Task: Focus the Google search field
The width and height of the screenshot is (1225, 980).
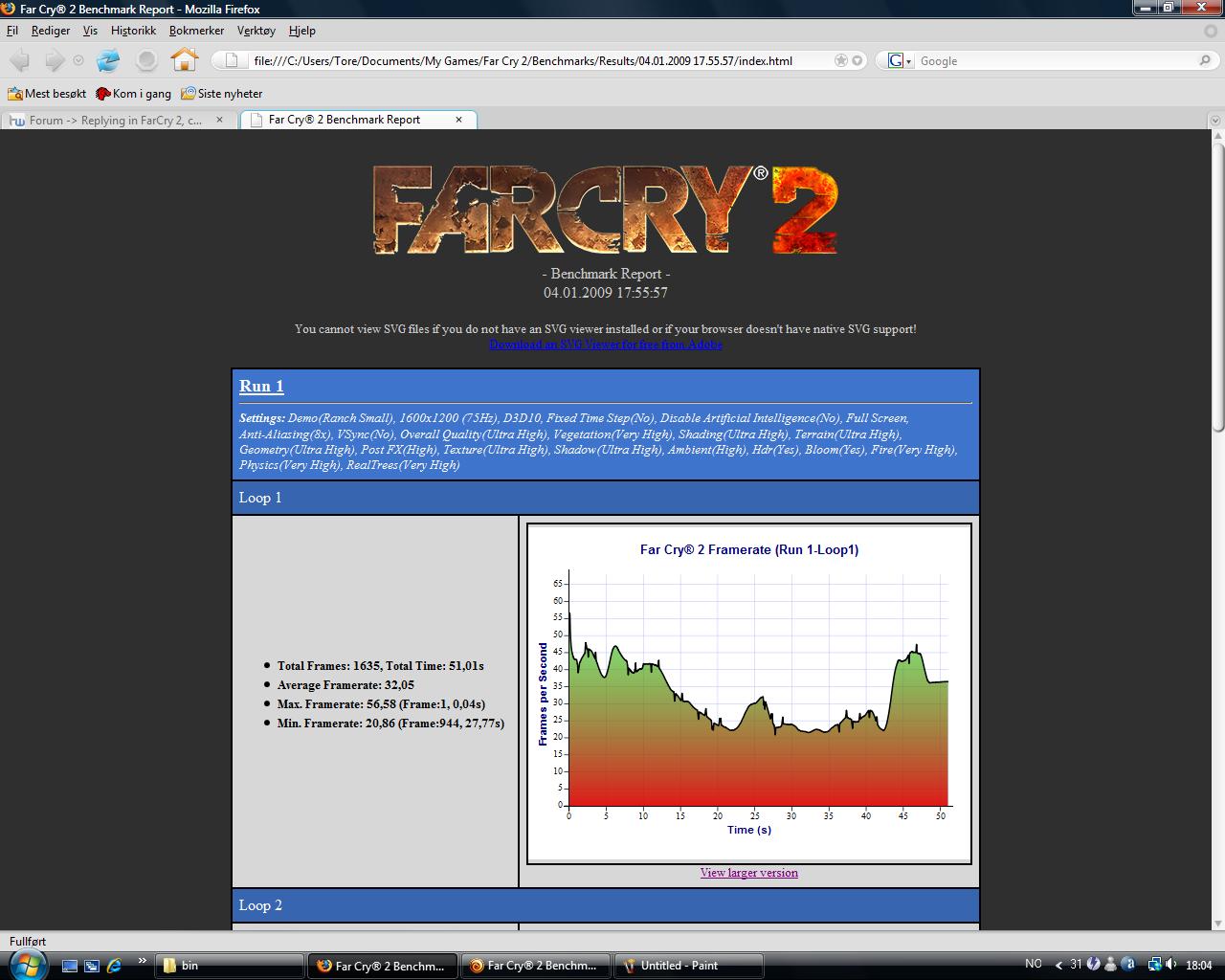Action: [x=1057, y=60]
